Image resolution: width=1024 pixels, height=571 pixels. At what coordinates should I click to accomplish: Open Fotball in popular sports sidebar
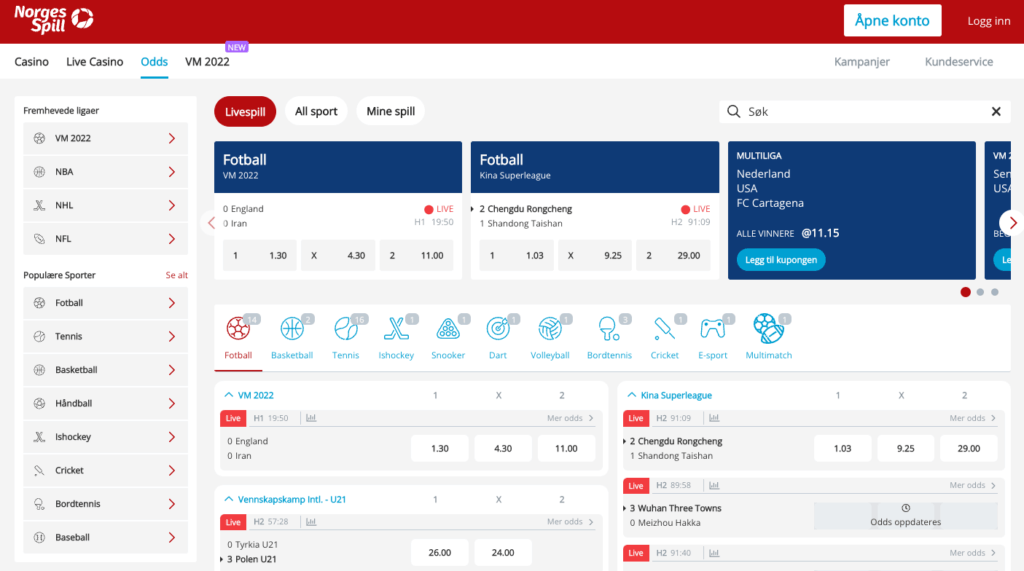click(x=105, y=303)
